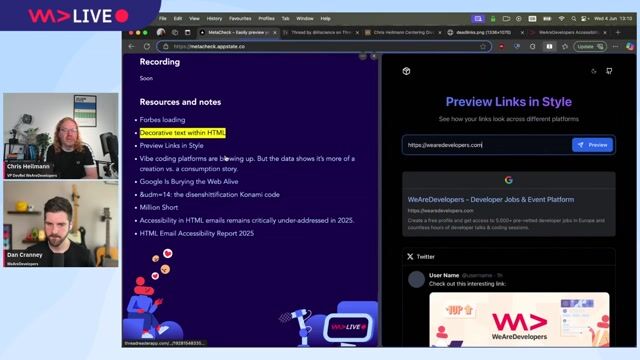This screenshot has width=640, height=360.
Task: Click the browser Update button
Action: tap(590, 47)
